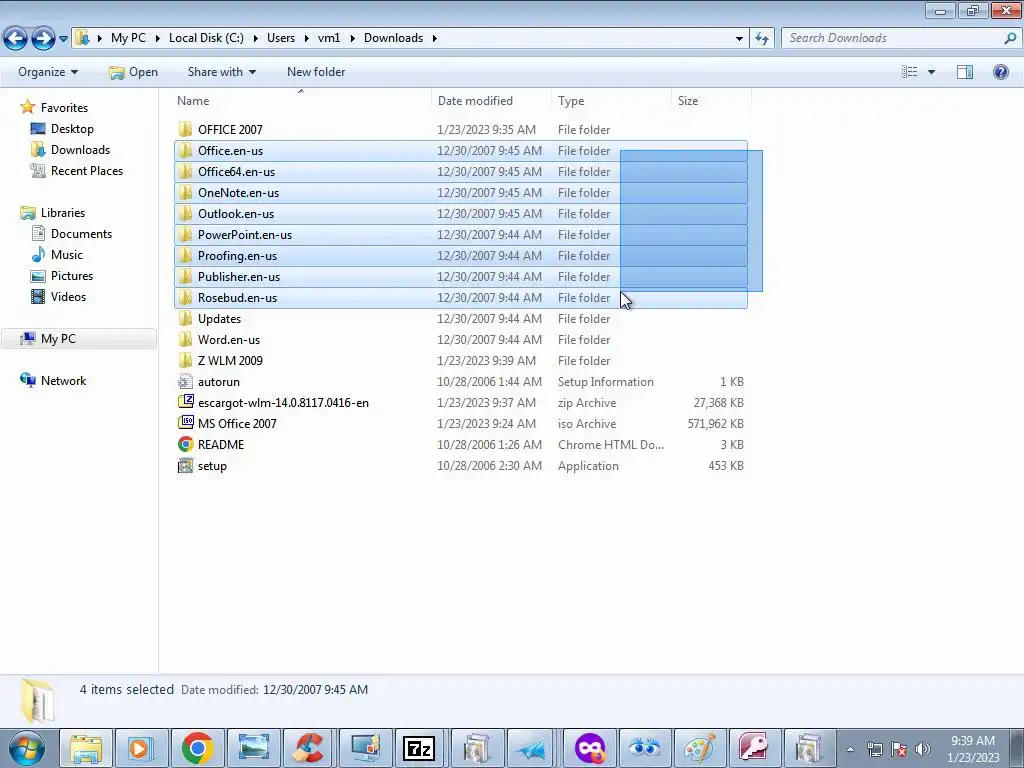Go forward with the Forward arrow button
The image size is (1024, 768).
point(44,38)
